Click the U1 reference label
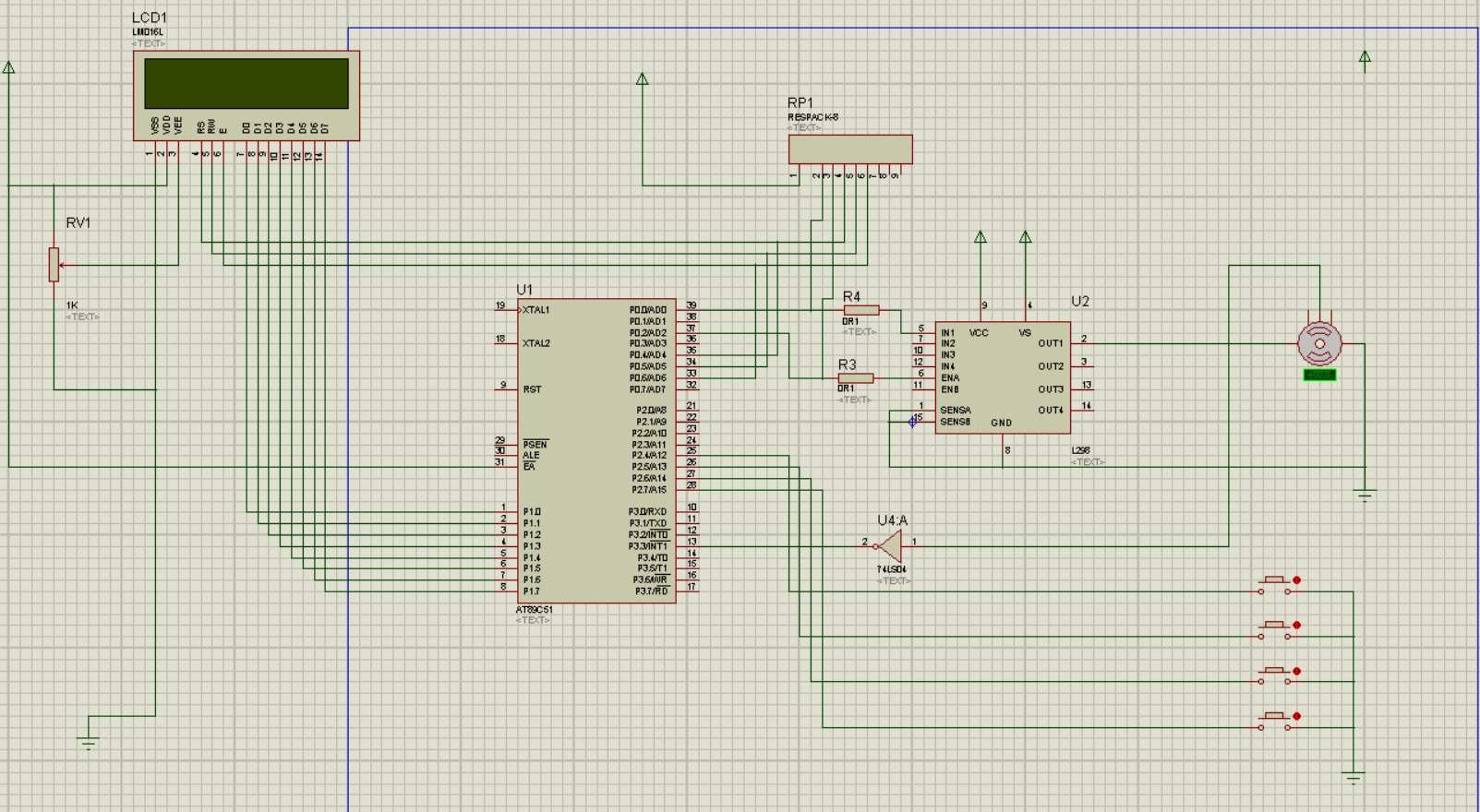This screenshot has height=812, width=1480. click(524, 290)
